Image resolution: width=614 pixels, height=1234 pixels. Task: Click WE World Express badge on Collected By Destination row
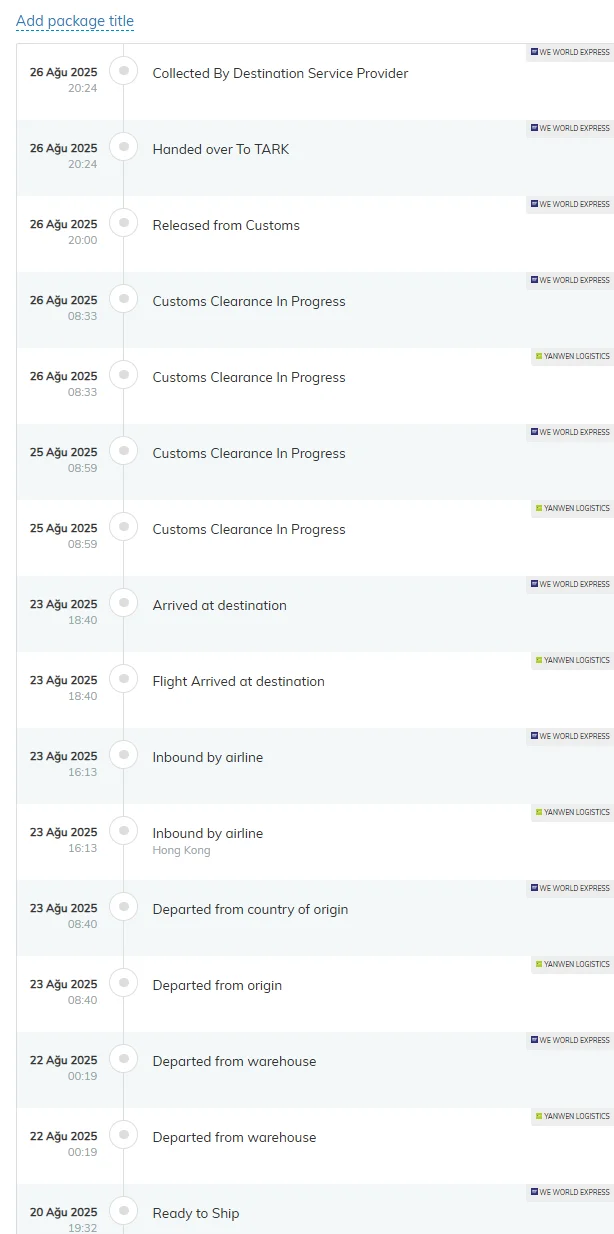click(570, 52)
